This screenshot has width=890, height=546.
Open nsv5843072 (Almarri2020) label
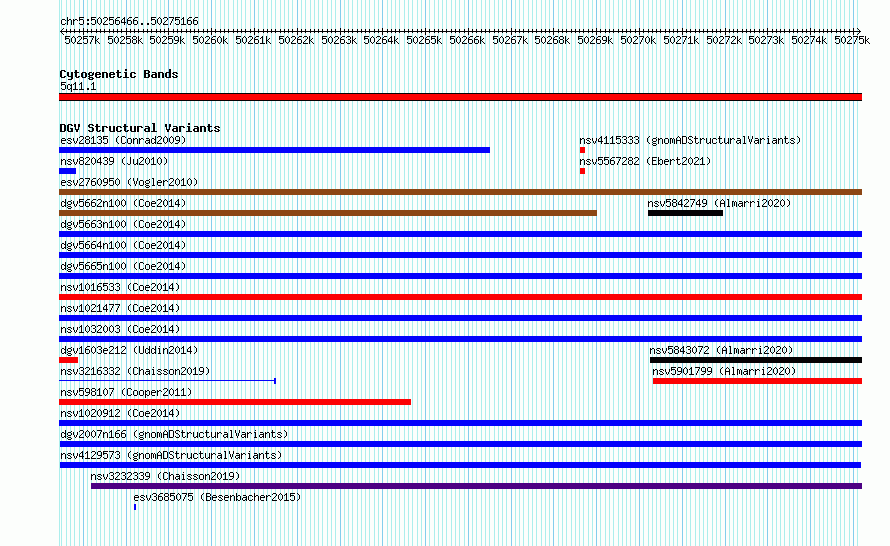click(x=721, y=350)
